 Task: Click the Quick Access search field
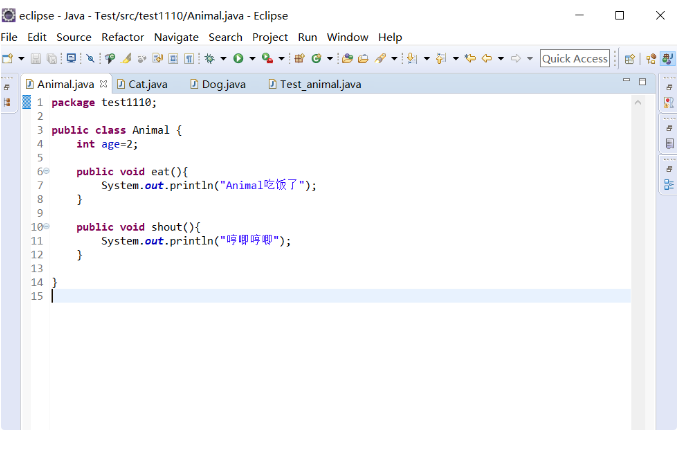tap(575, 59)
